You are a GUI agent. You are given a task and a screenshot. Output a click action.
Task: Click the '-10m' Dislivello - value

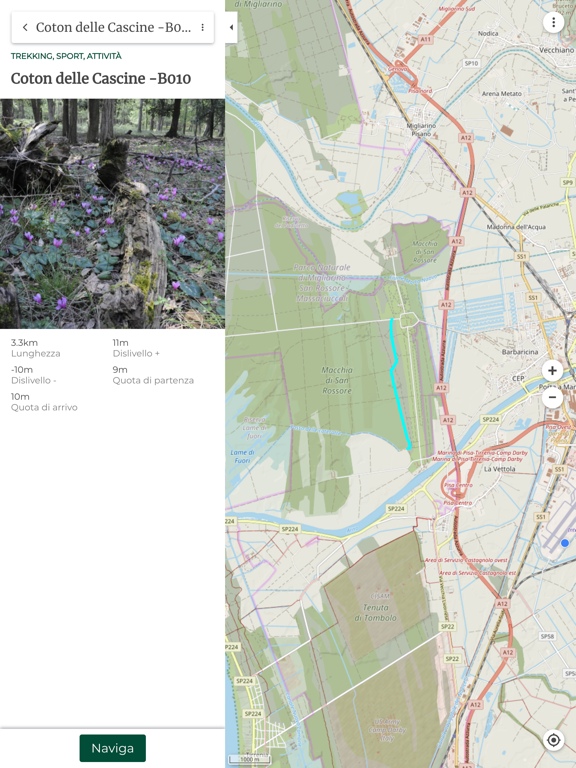pos(22,369)
